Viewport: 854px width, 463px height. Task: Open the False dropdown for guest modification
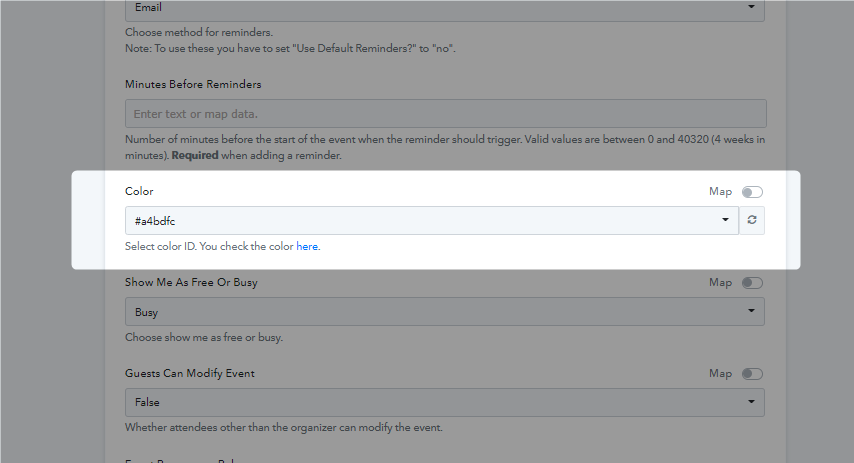445,403
